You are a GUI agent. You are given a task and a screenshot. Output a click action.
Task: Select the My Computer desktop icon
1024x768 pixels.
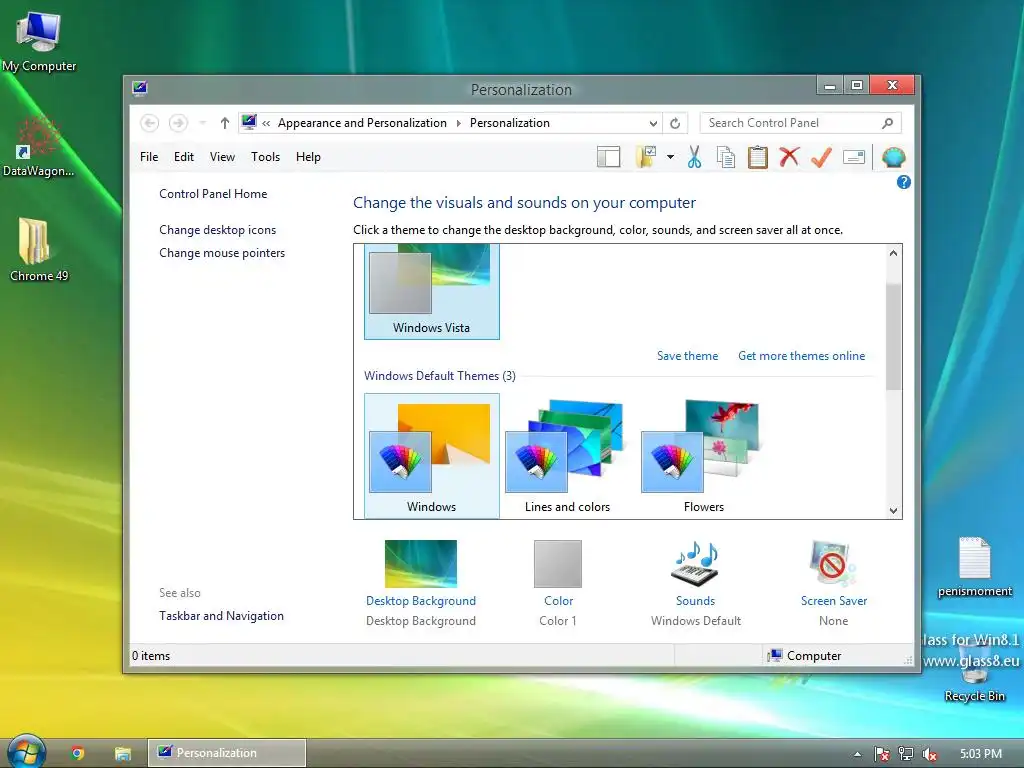(39, 42)
